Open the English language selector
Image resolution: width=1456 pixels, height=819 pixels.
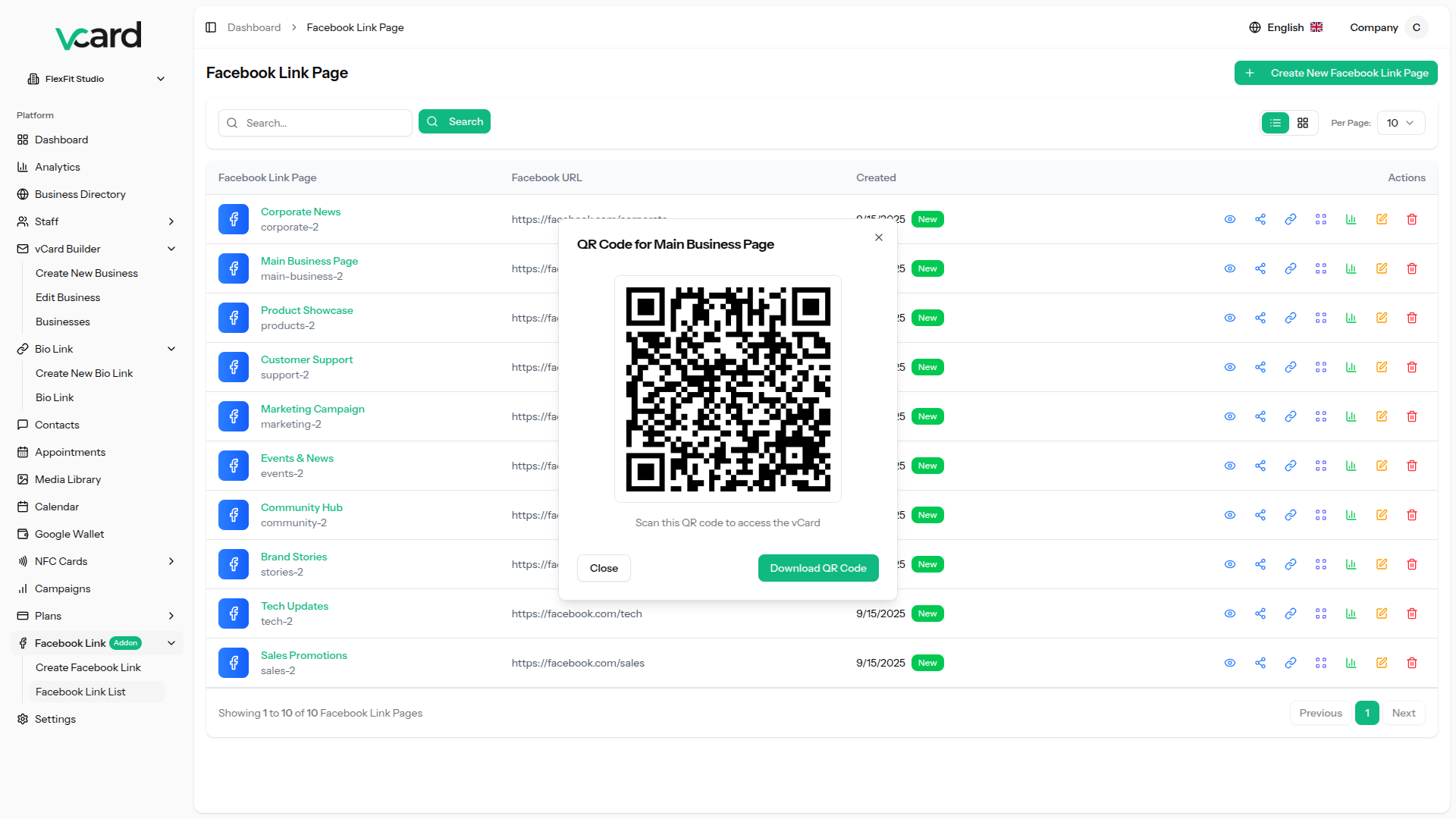click(x=1286, y=27)
